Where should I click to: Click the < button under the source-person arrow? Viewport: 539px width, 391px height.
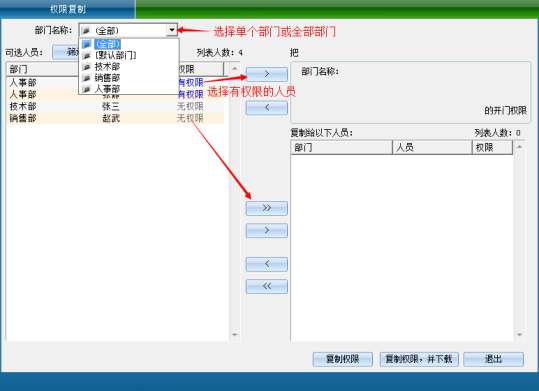tap(267, 108)
